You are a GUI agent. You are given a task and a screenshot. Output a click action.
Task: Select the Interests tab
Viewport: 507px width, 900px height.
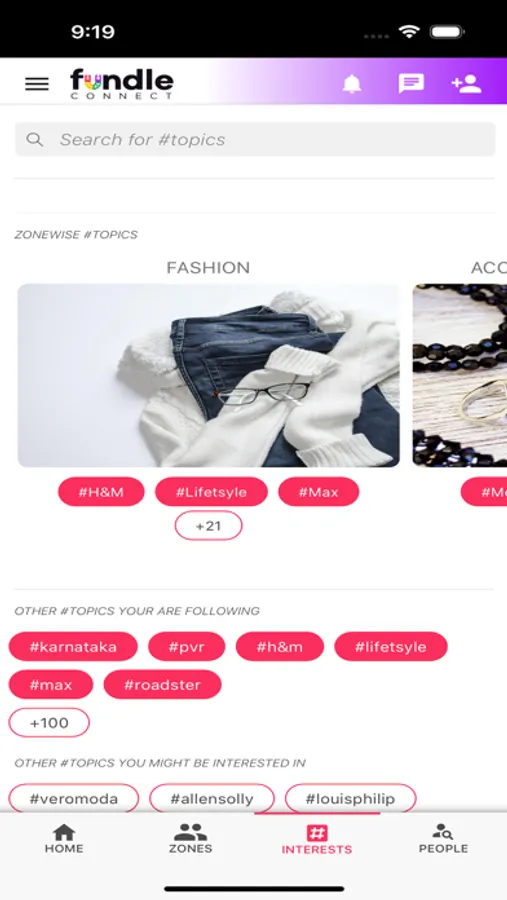[x=316, y=840]
